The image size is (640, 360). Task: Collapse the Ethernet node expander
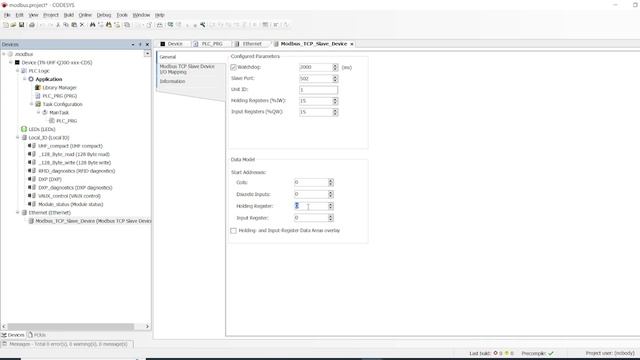click(18, 212)
